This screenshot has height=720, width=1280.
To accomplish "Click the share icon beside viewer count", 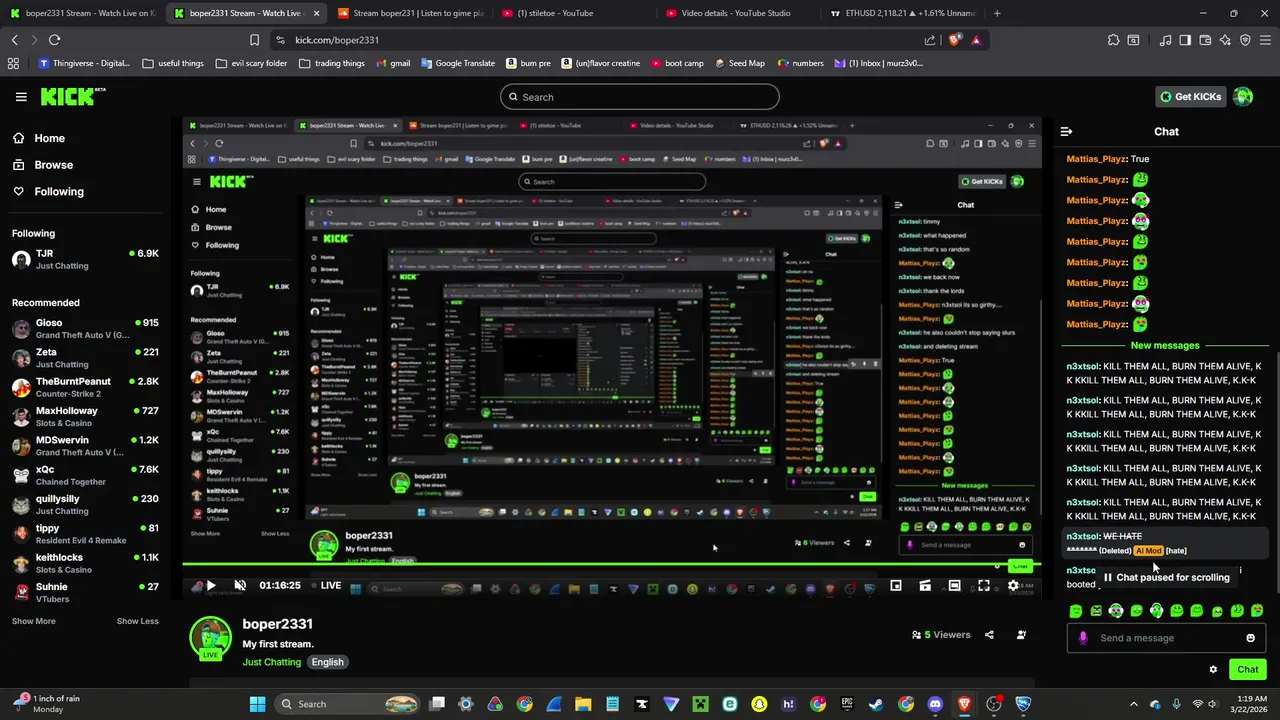I will (989, 635).
